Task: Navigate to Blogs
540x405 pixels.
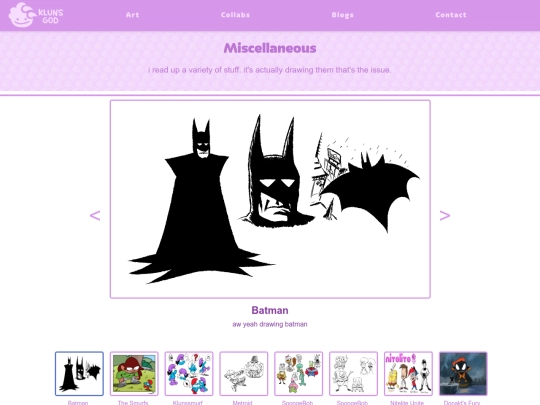Action: (x=342, y=15)
